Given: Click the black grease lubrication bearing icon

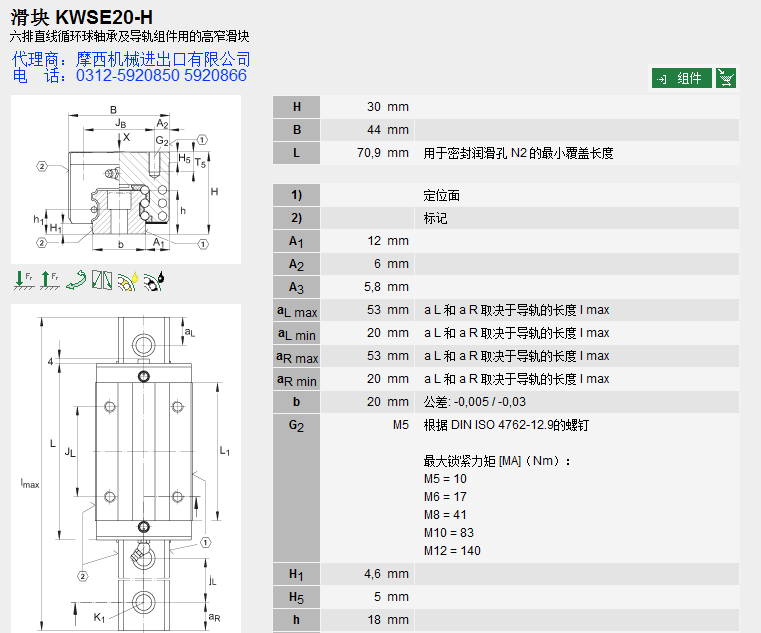Looking at the screenshot, I should click(154, 281).
